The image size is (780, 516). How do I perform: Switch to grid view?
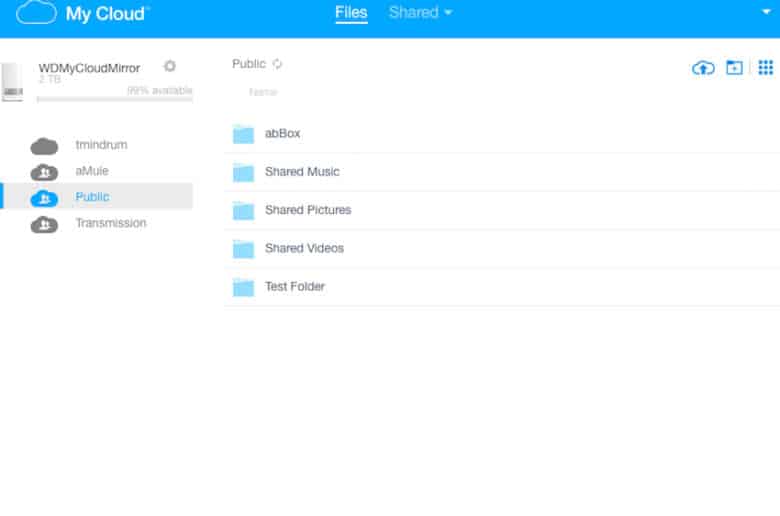pos(766,67)
